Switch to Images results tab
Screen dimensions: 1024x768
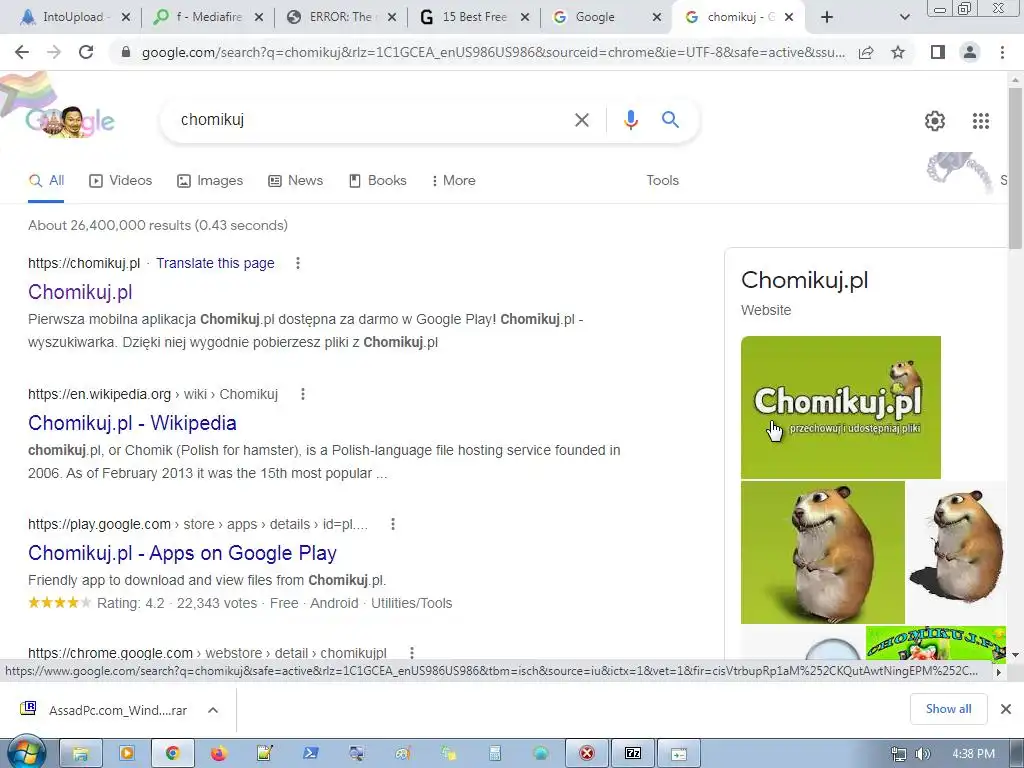click(x=210, y=180)
